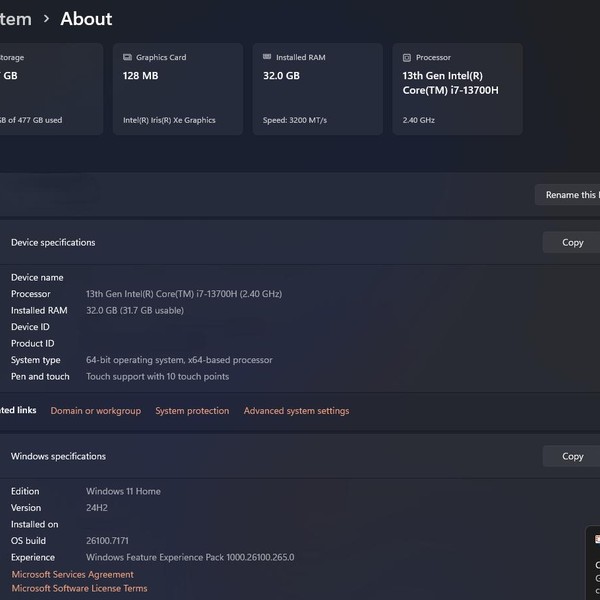Copy the Device specifications
The image size is (600, 600).
click(572, 242)
